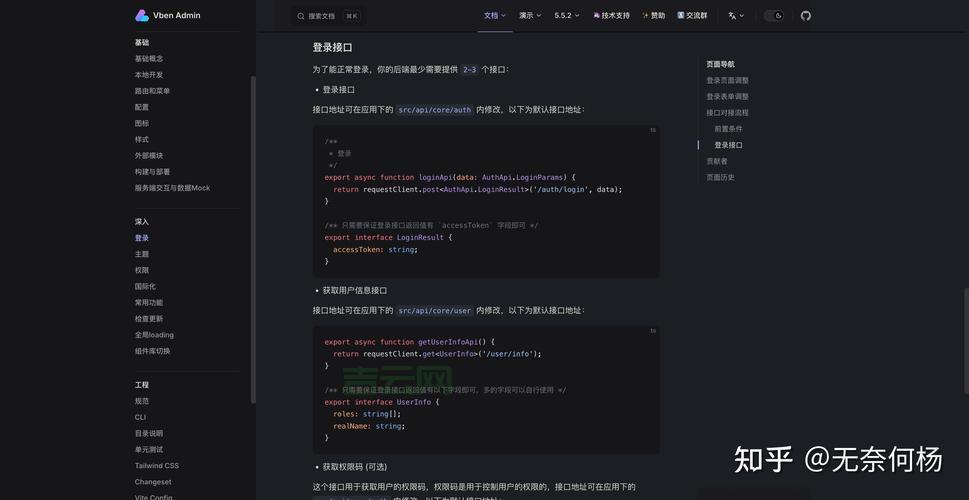
Task: Jump to 前置条件 in page outline
Action: point(729,129)
